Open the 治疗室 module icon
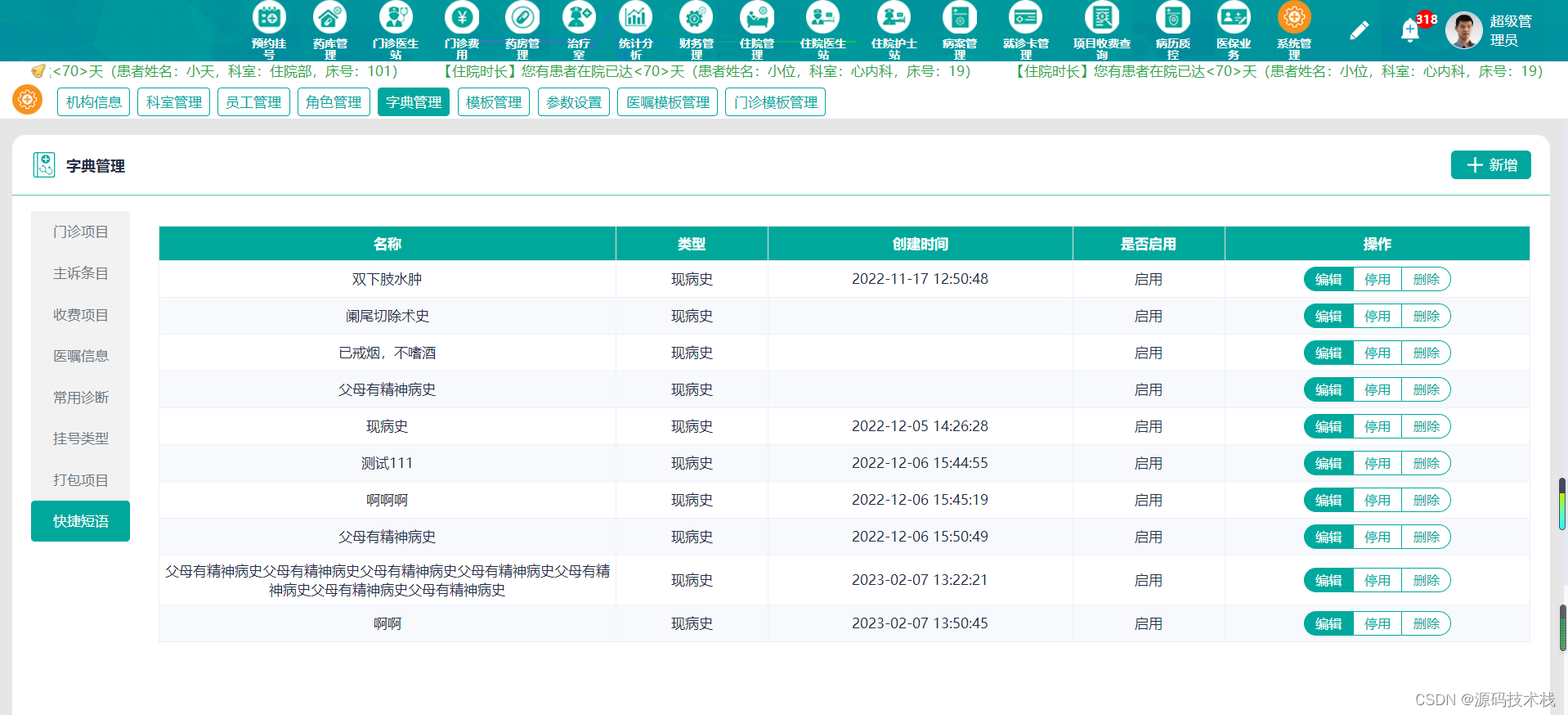1568x715 pixels. coord(579,18)
